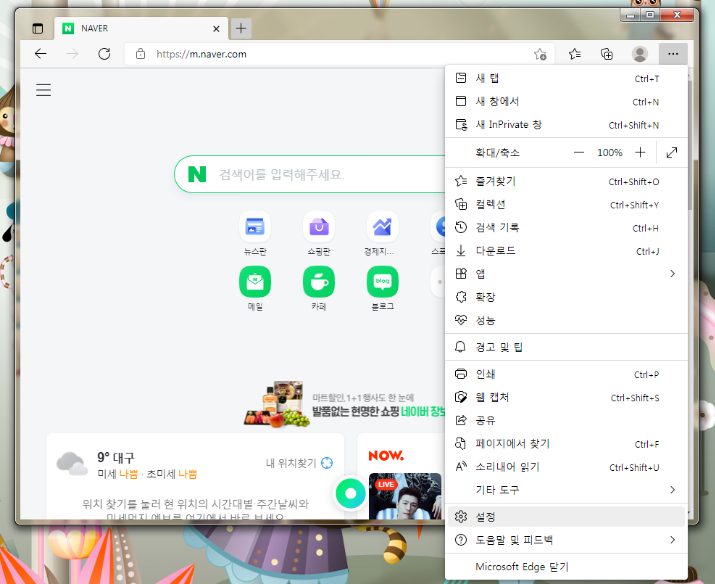715x584 pixels.
Task: Select 새 InPrivate 창 menu item
Action: pyautogui.click(x=566, y=125)
